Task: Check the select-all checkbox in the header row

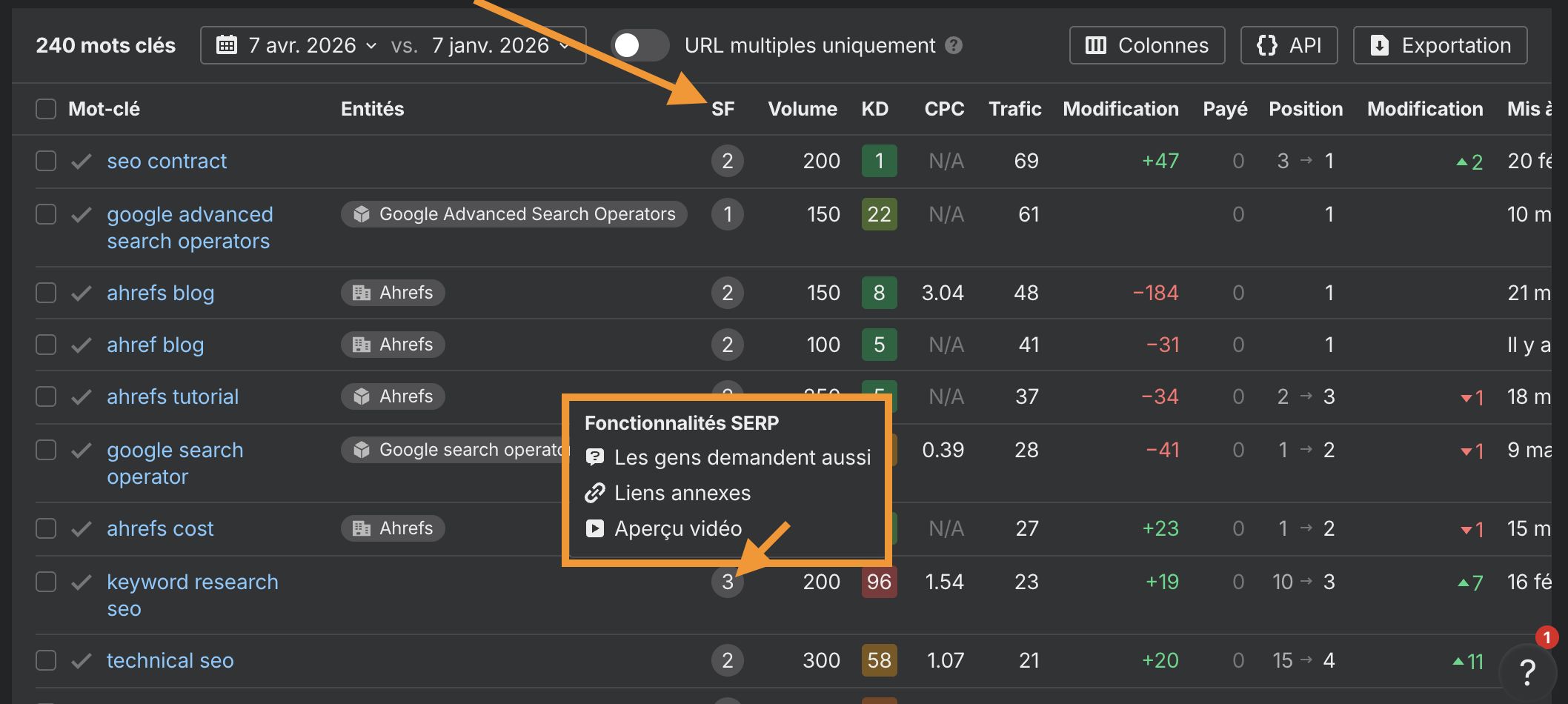Action: coord(45,109)
